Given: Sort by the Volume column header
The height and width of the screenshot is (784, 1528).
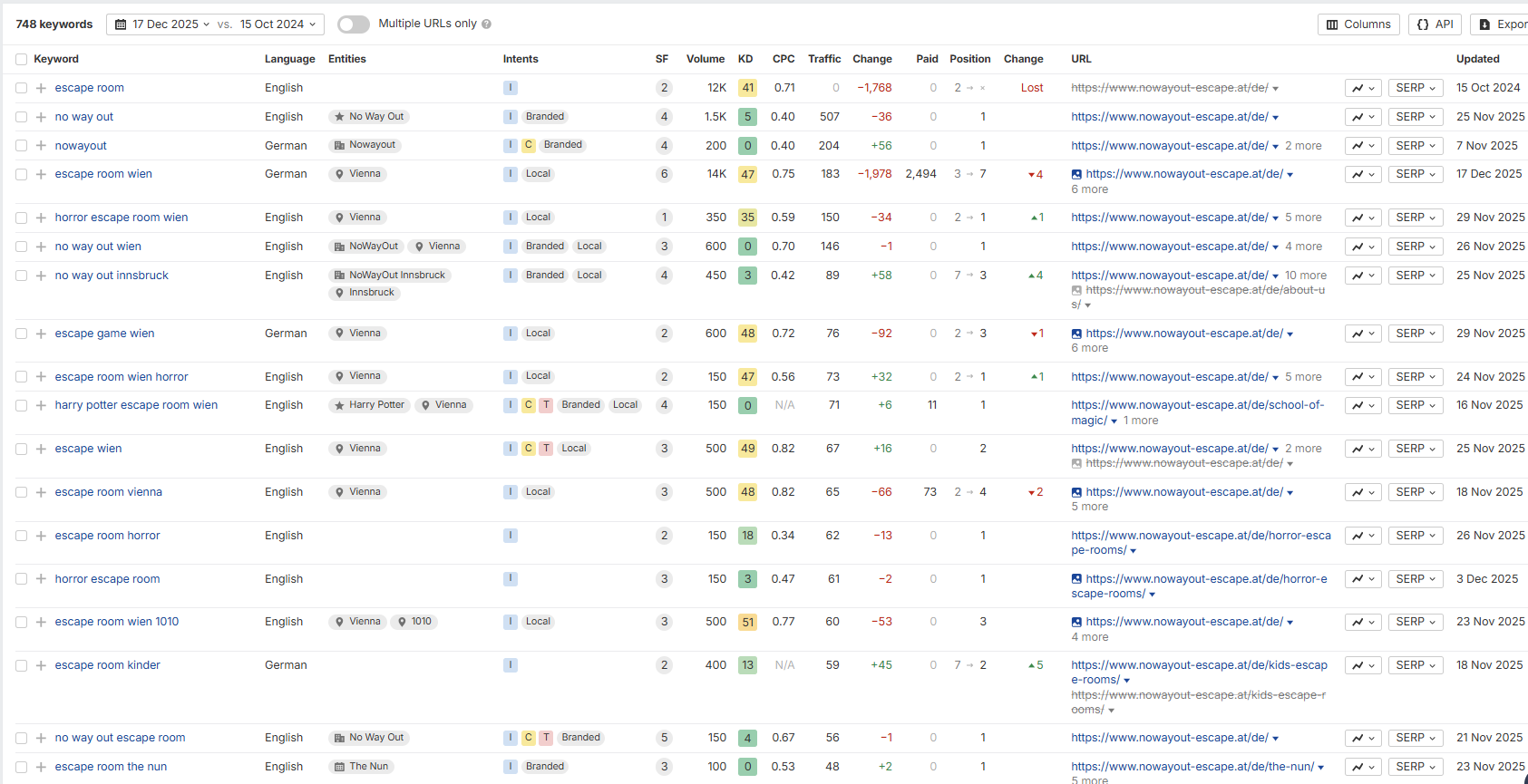Looking at the screenshot, I should (705, 59).
